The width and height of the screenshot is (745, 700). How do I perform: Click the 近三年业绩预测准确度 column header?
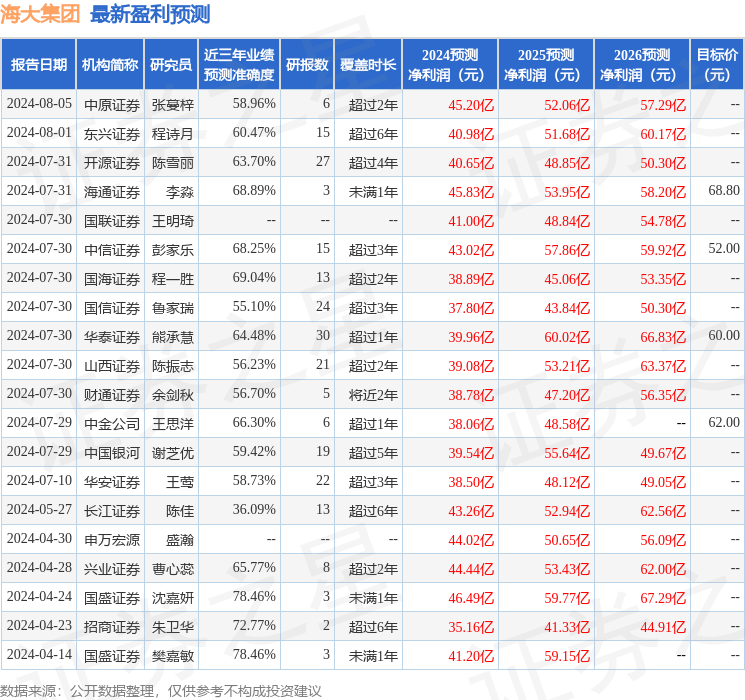coord(239,65)
